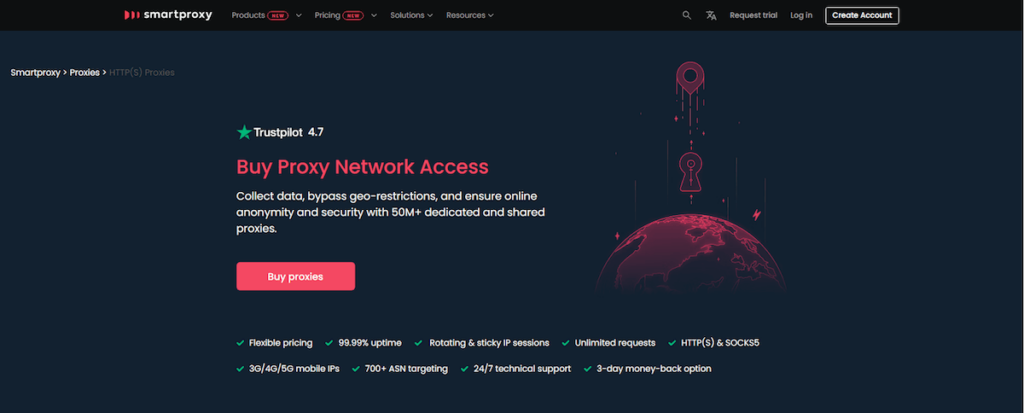This screenshot has height=413, width=1024.
Task: Open the search magnifier icon
Action: [686, 15]
